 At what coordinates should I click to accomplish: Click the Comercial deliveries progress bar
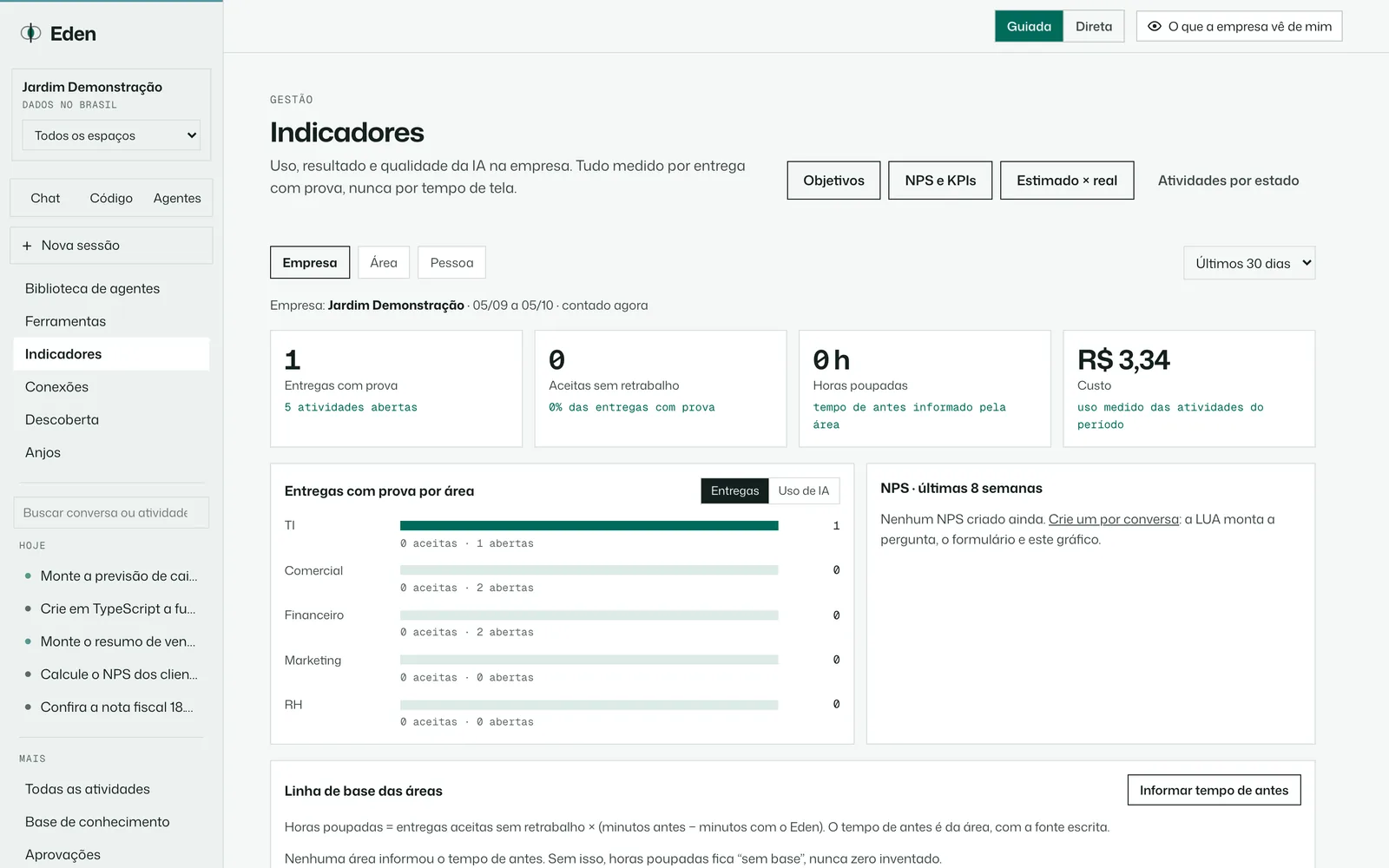click(x=589, y=570)
